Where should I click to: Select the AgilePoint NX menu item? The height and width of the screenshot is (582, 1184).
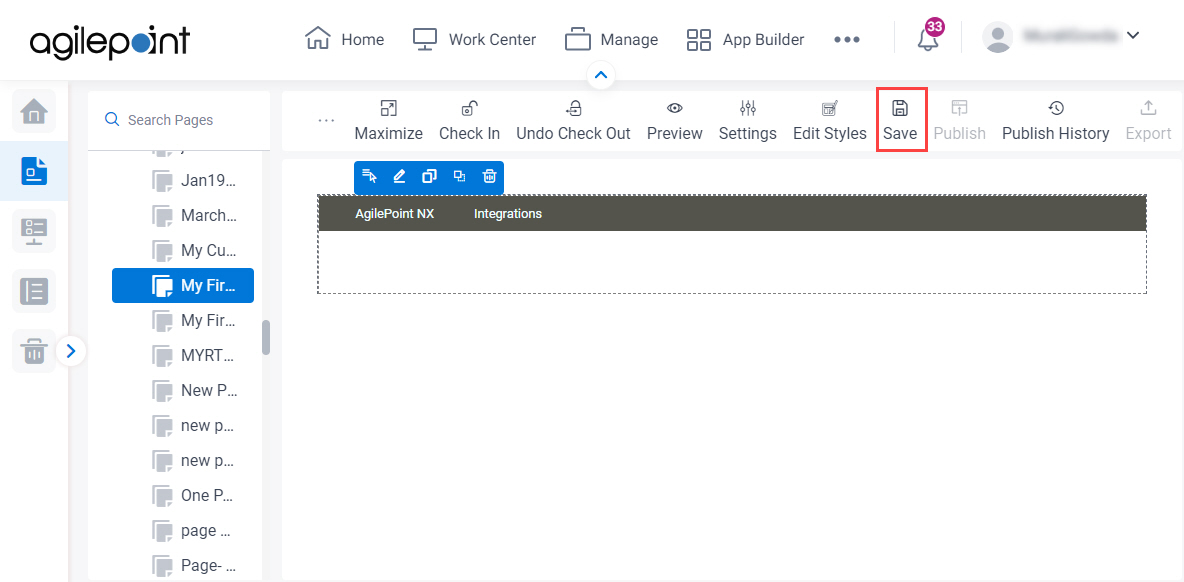395,214
